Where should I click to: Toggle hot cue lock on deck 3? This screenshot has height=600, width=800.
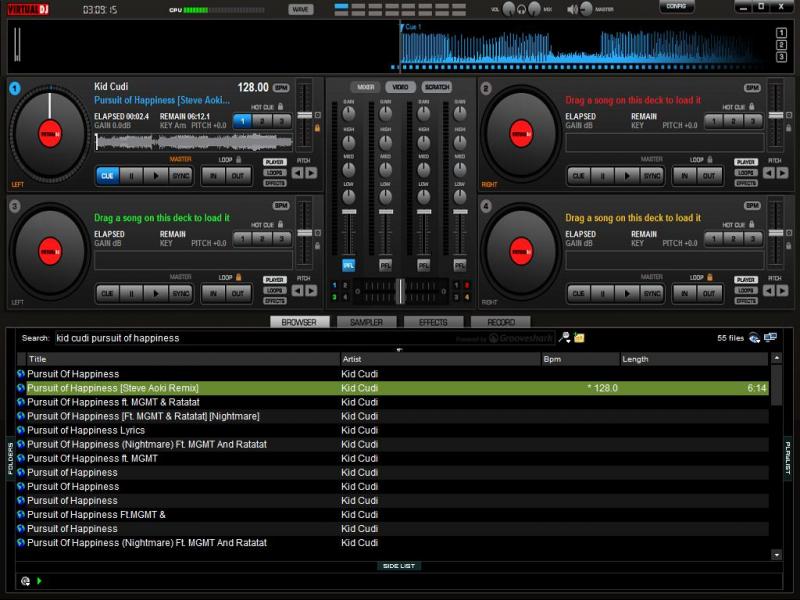281,224
